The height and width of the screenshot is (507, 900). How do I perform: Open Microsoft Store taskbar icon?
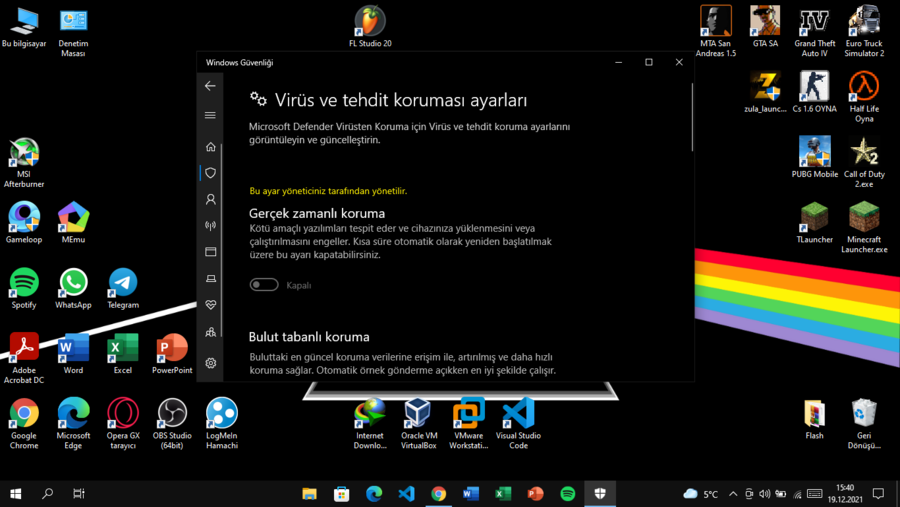pos(342,494)
